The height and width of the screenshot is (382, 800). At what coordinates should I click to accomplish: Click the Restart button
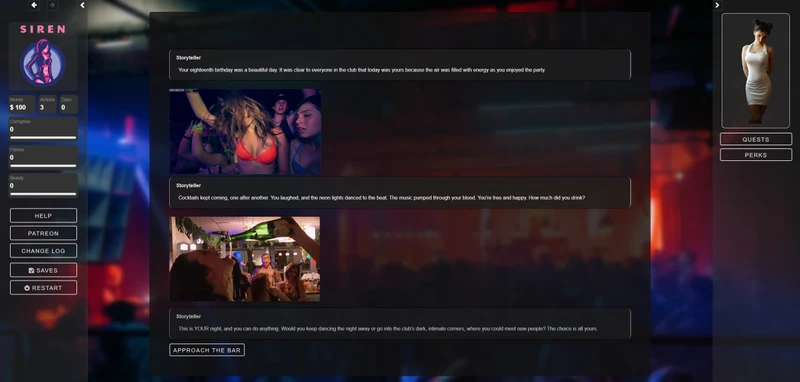pyautogui.click(x=43, y=288)
